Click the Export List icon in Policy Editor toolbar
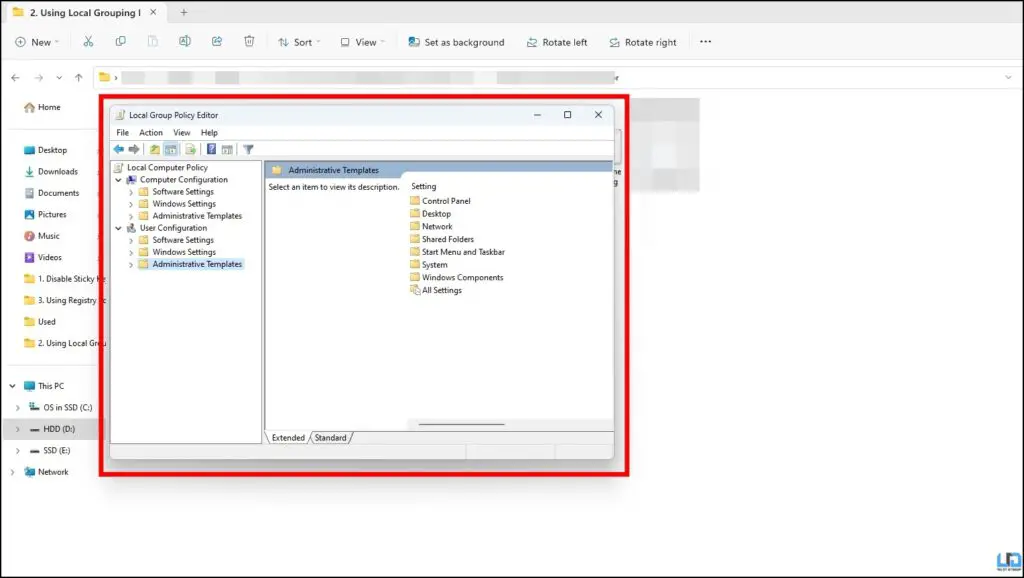 (x=190, y=150)
